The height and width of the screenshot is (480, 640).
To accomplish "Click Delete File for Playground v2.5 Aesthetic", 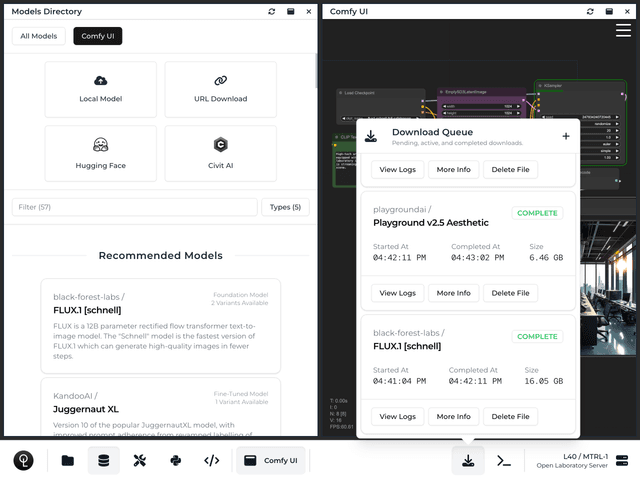I will [510, 293].
